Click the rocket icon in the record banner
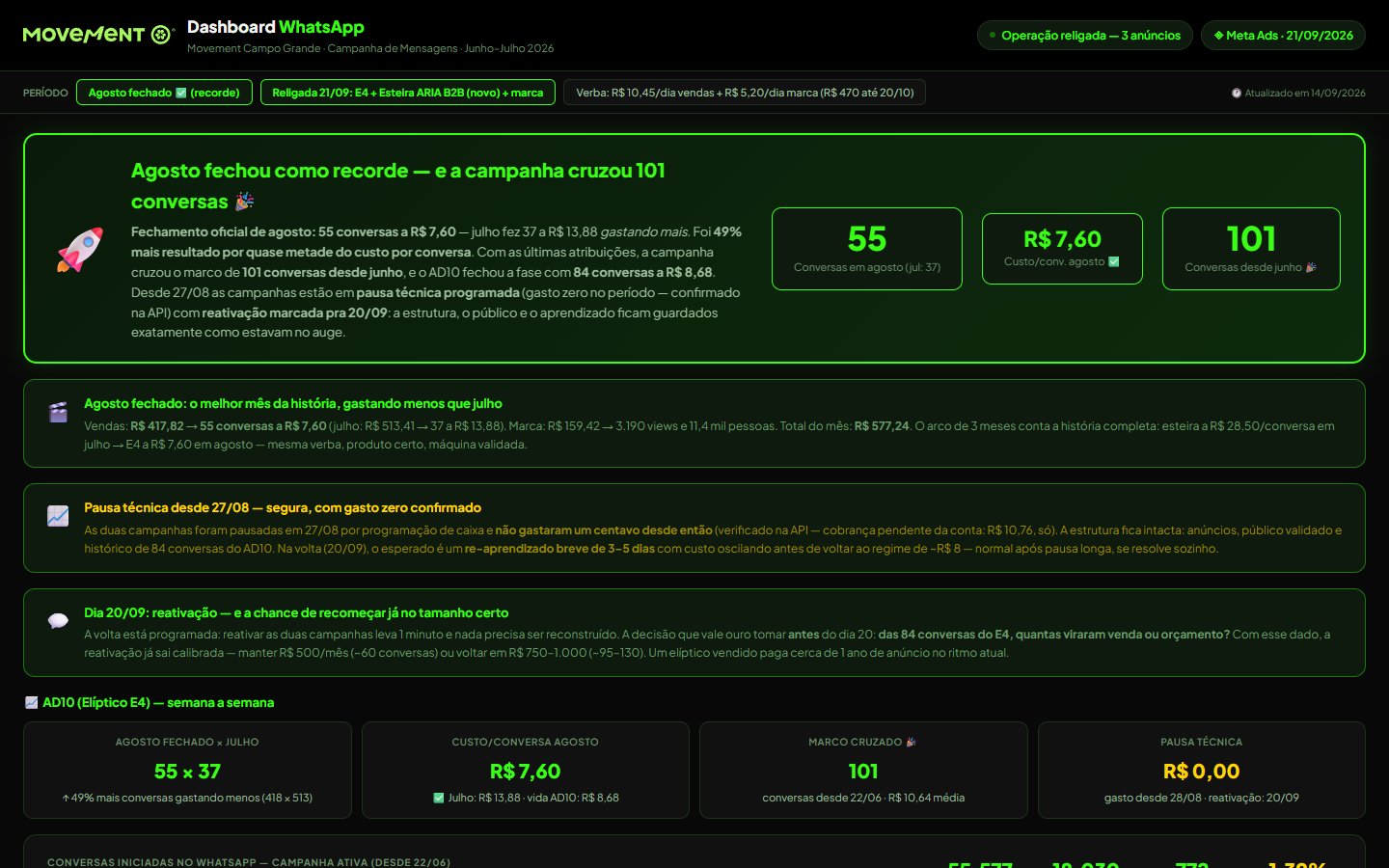 80,249
